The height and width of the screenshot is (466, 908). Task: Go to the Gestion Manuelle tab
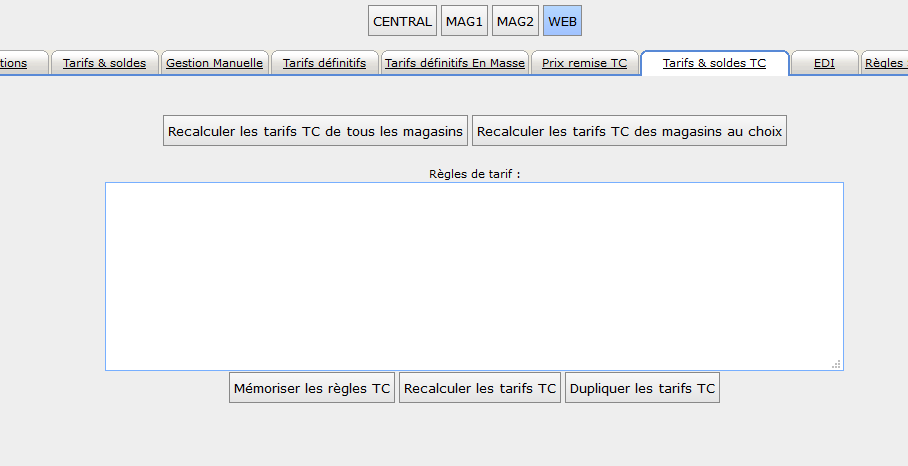click(x=214, y=63)
